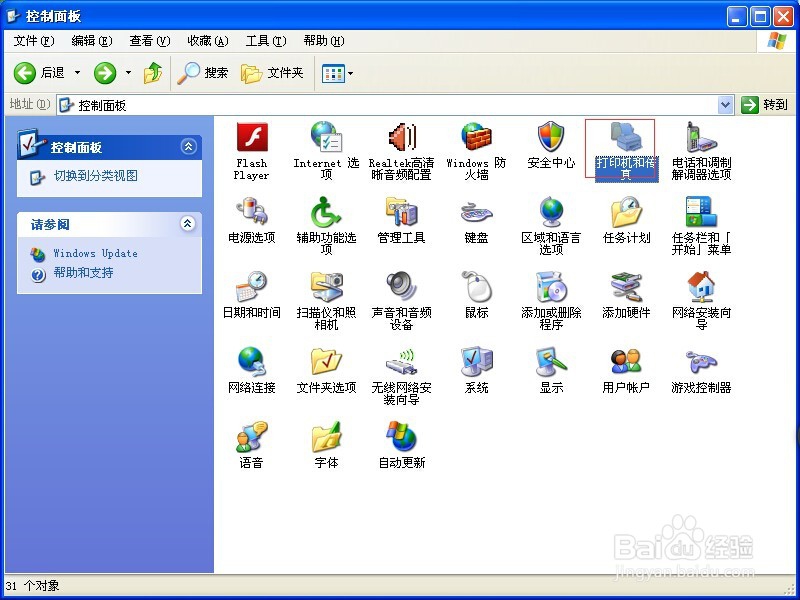Open 添加硬件 icon

[626, 287]
